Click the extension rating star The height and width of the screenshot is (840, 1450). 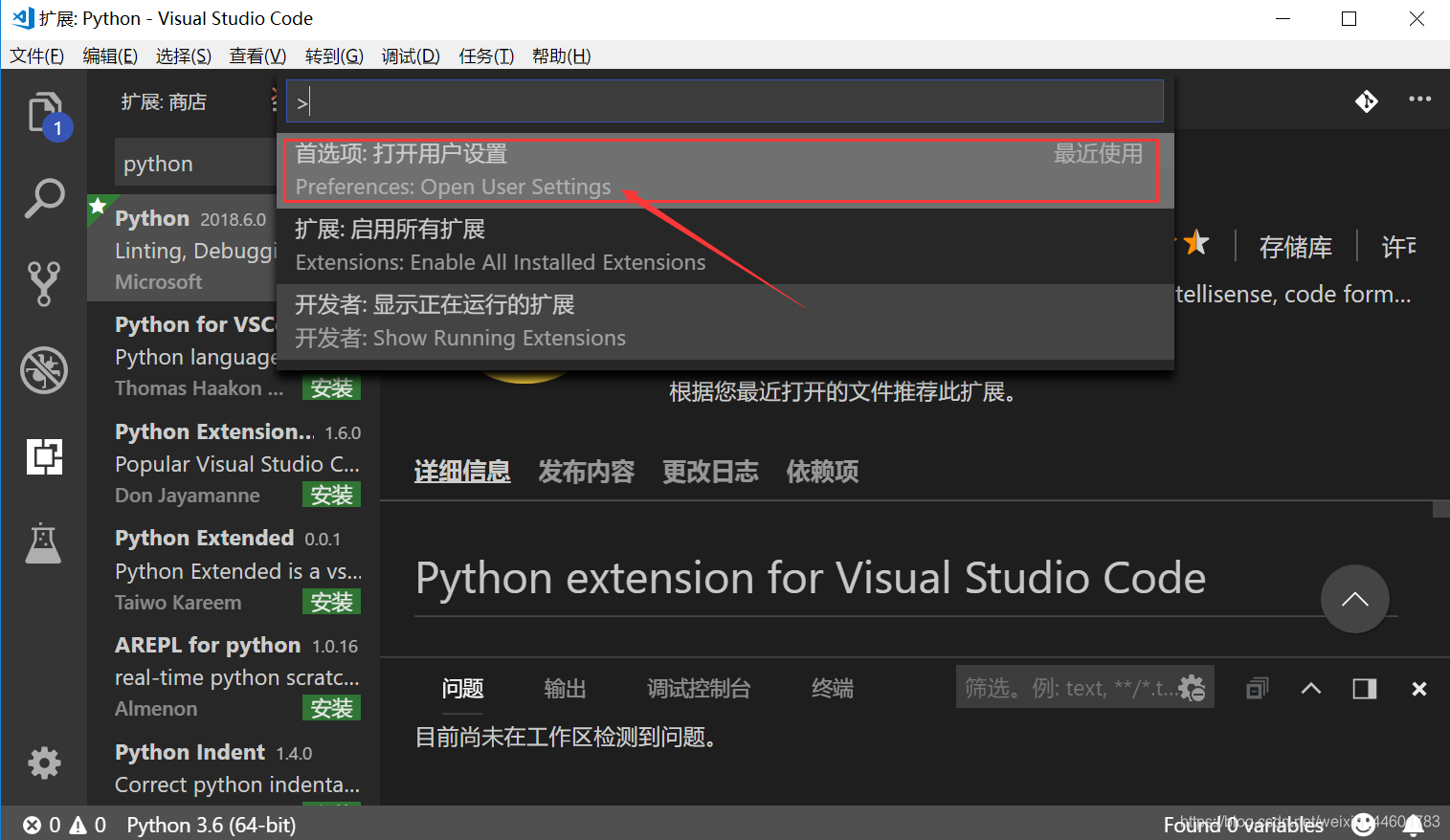pyautogui.click(x=1195, y=243)
